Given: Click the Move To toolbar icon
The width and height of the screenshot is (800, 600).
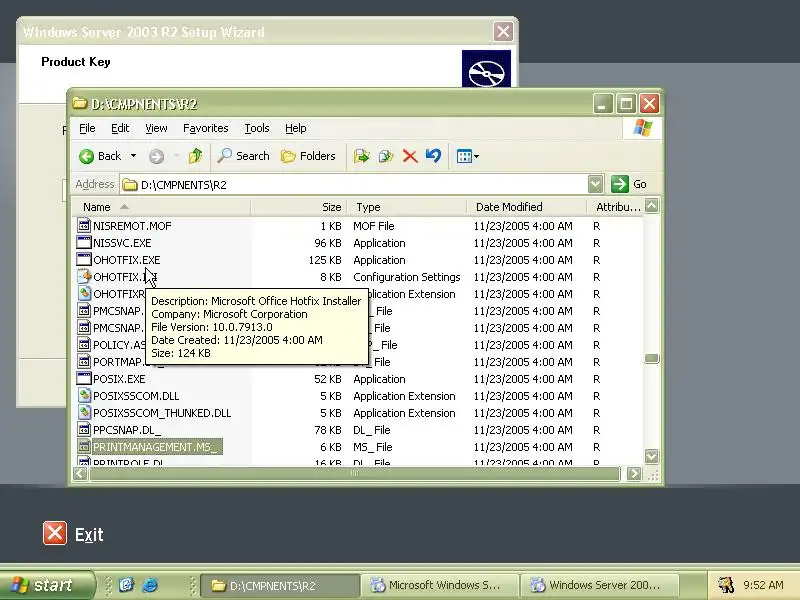Looking at the screenshot, I should click(x=361, y=156).
